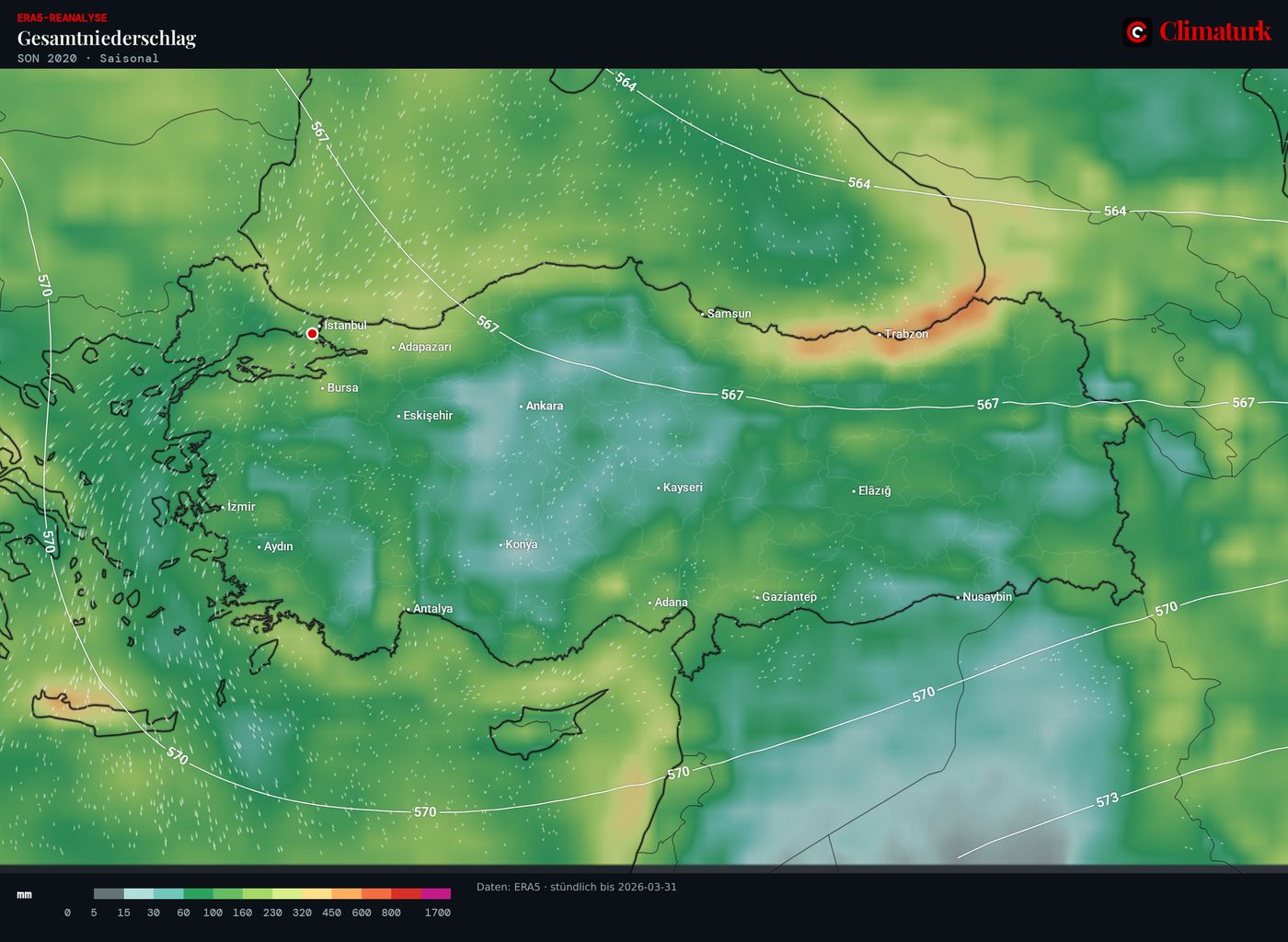1288x942 pixels.
Task: Select the Nusaybin city label
Action: tap(987, 597)
